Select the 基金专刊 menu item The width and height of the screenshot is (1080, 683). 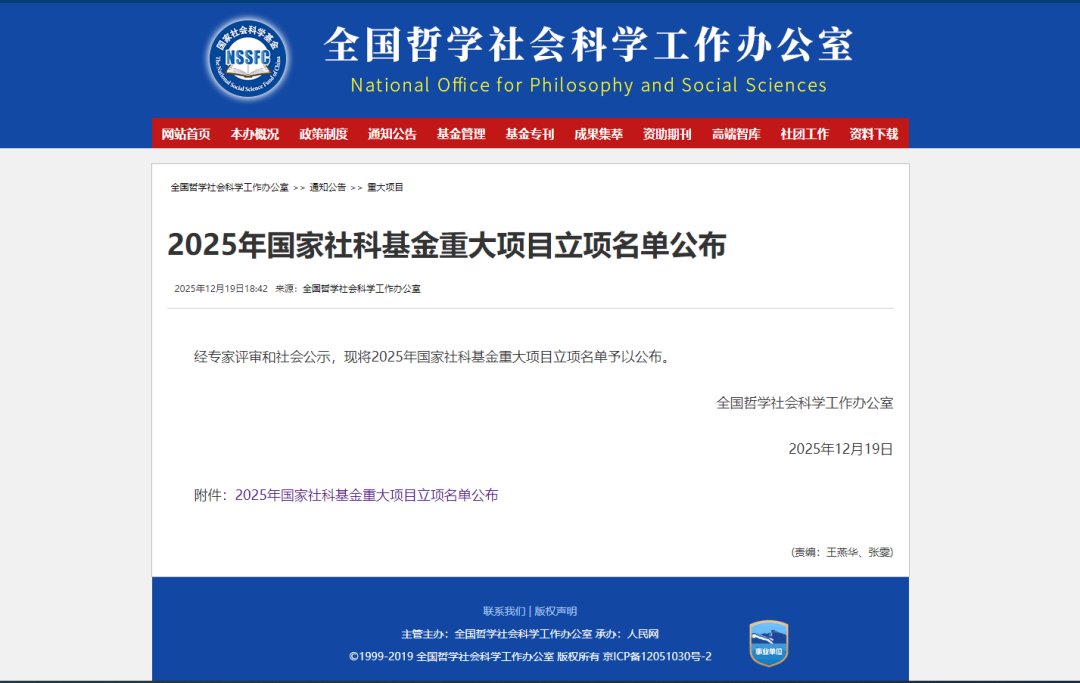point(530,134)
